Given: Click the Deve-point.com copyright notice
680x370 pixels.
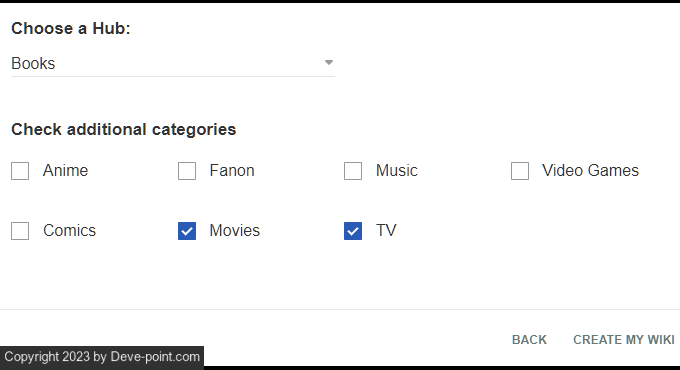Looking at the screenshot, I should tap(102, 357).
